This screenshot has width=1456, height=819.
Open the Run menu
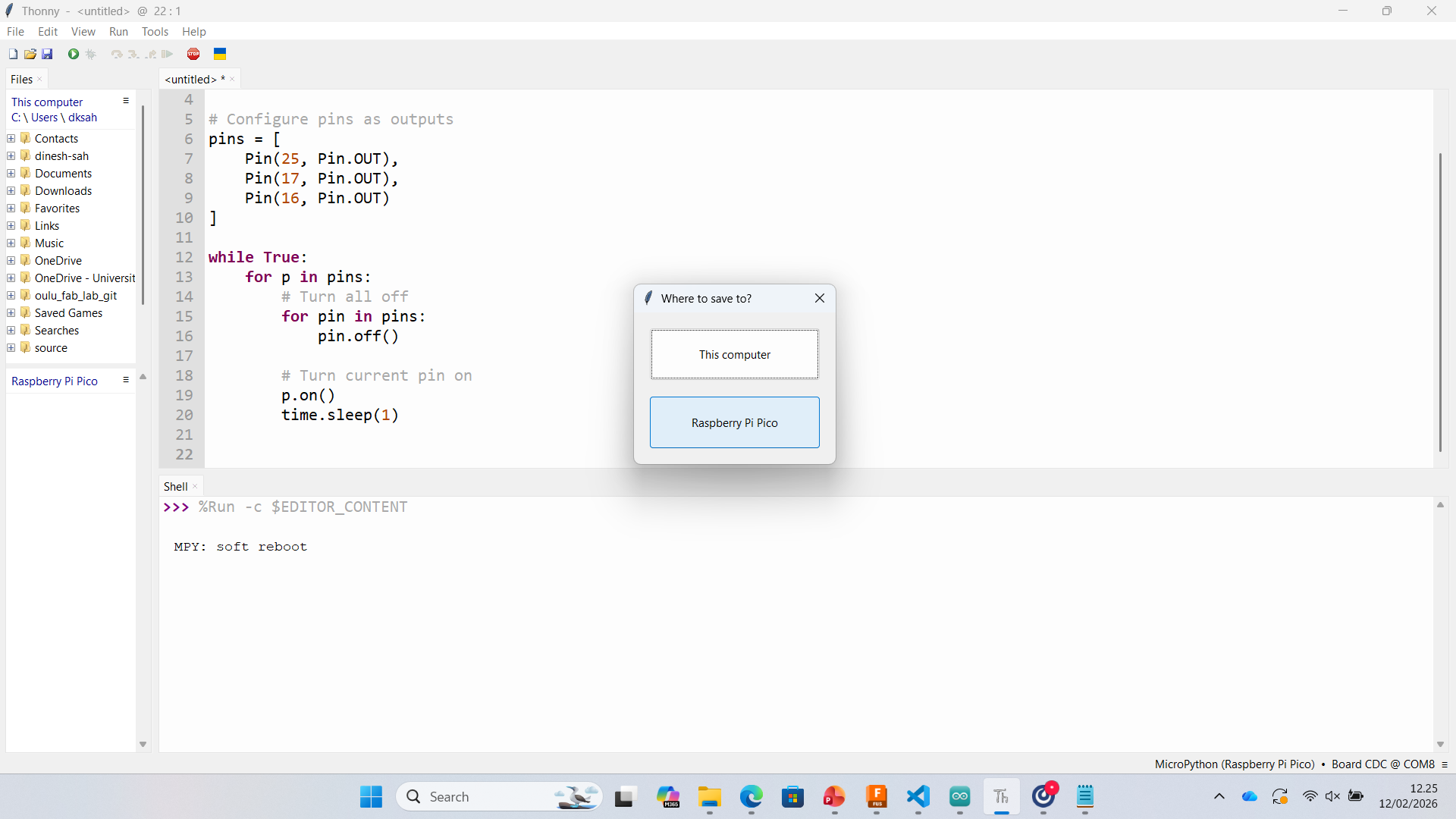118,32
